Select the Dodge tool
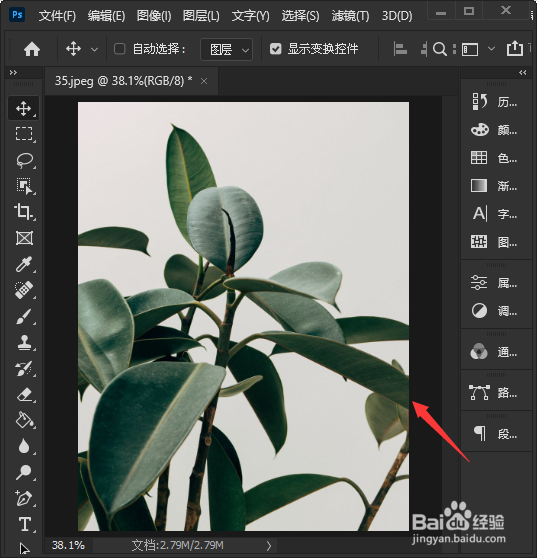Image resolution: width=537 pixels, height=558 pixels. (24, 472)
